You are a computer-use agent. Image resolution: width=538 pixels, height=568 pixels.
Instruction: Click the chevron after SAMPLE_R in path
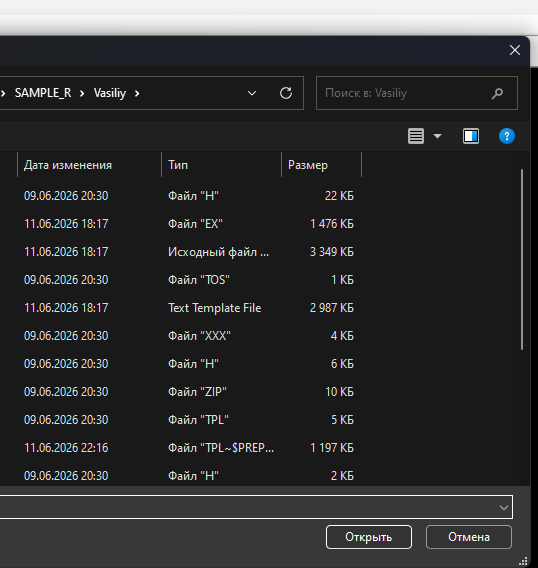(82, 93)
